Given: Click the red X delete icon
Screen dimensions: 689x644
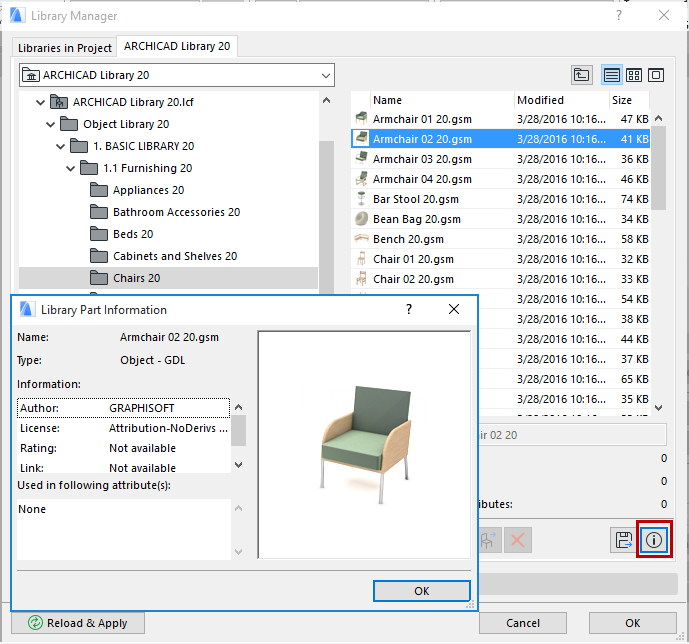Looking at the screenshot, I should point(518,540).
